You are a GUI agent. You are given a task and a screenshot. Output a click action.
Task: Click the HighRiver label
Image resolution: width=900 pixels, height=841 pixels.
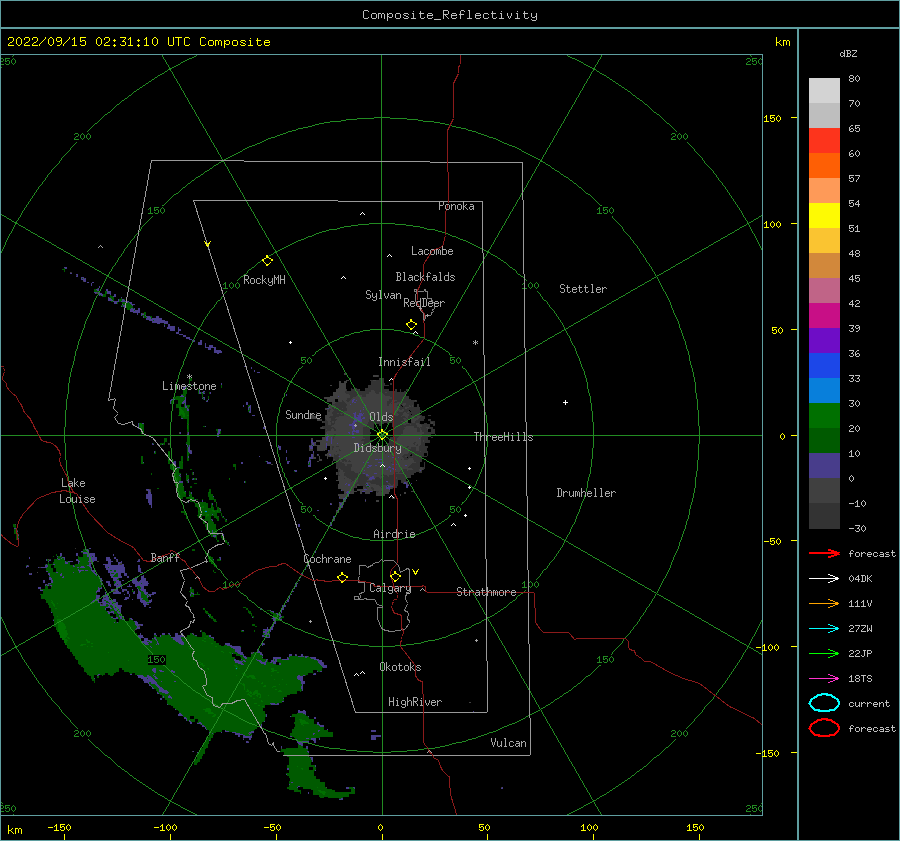click(x=415, y=703)
